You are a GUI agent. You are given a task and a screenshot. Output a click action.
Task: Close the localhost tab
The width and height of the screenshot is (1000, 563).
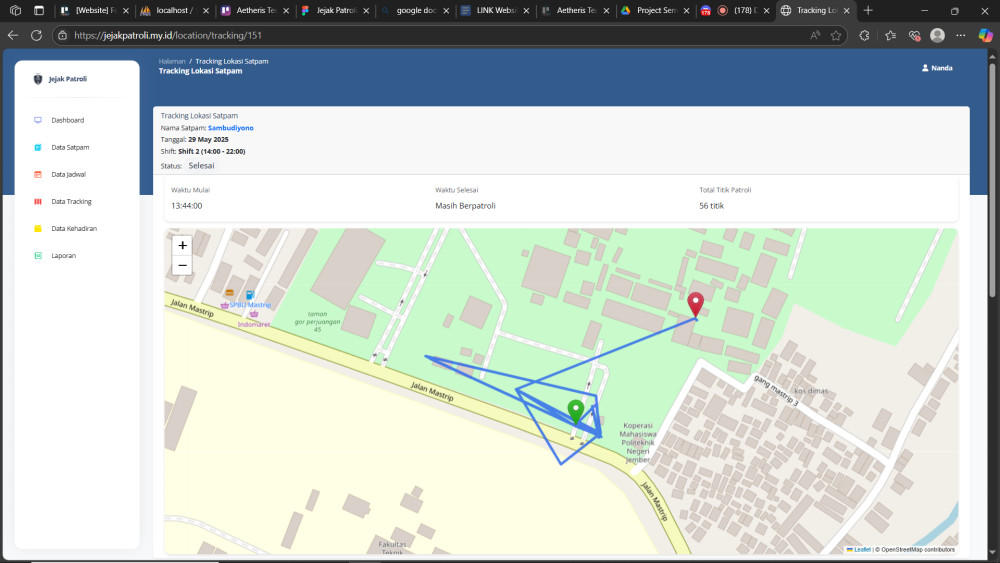pyautogui.click(x=206, y=10)
